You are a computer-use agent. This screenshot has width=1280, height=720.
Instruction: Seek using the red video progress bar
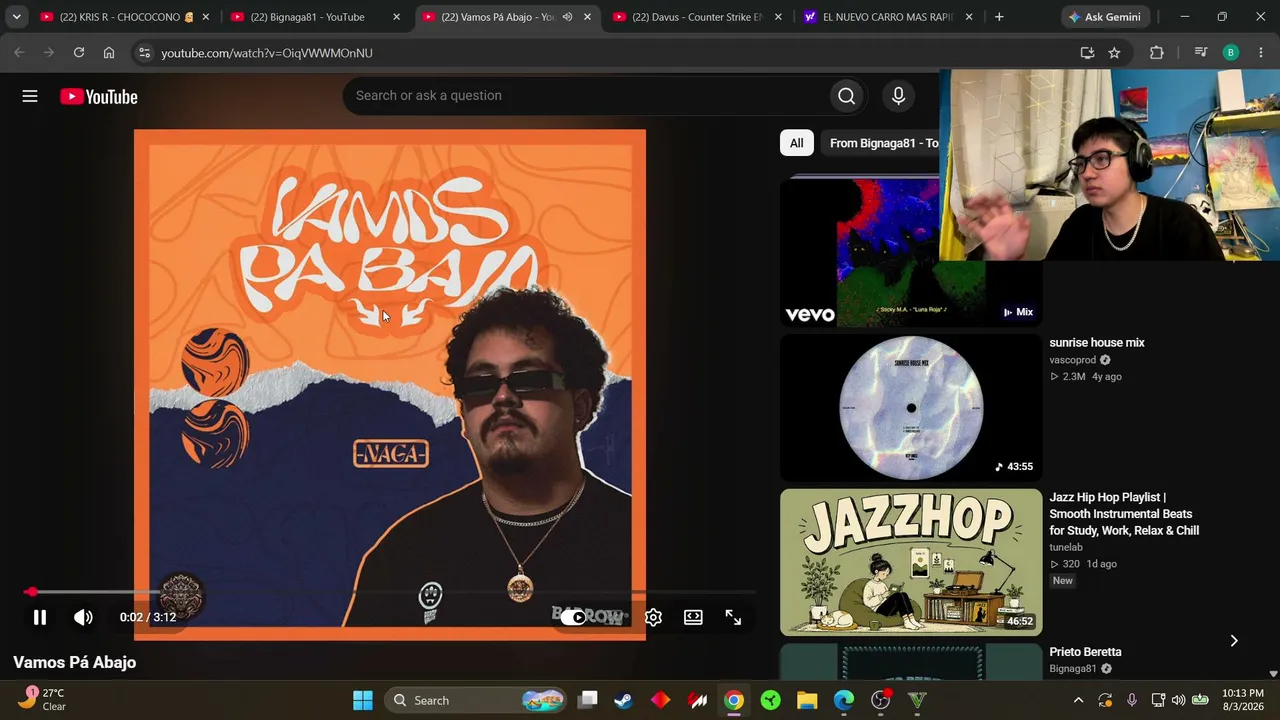point(390,592)
